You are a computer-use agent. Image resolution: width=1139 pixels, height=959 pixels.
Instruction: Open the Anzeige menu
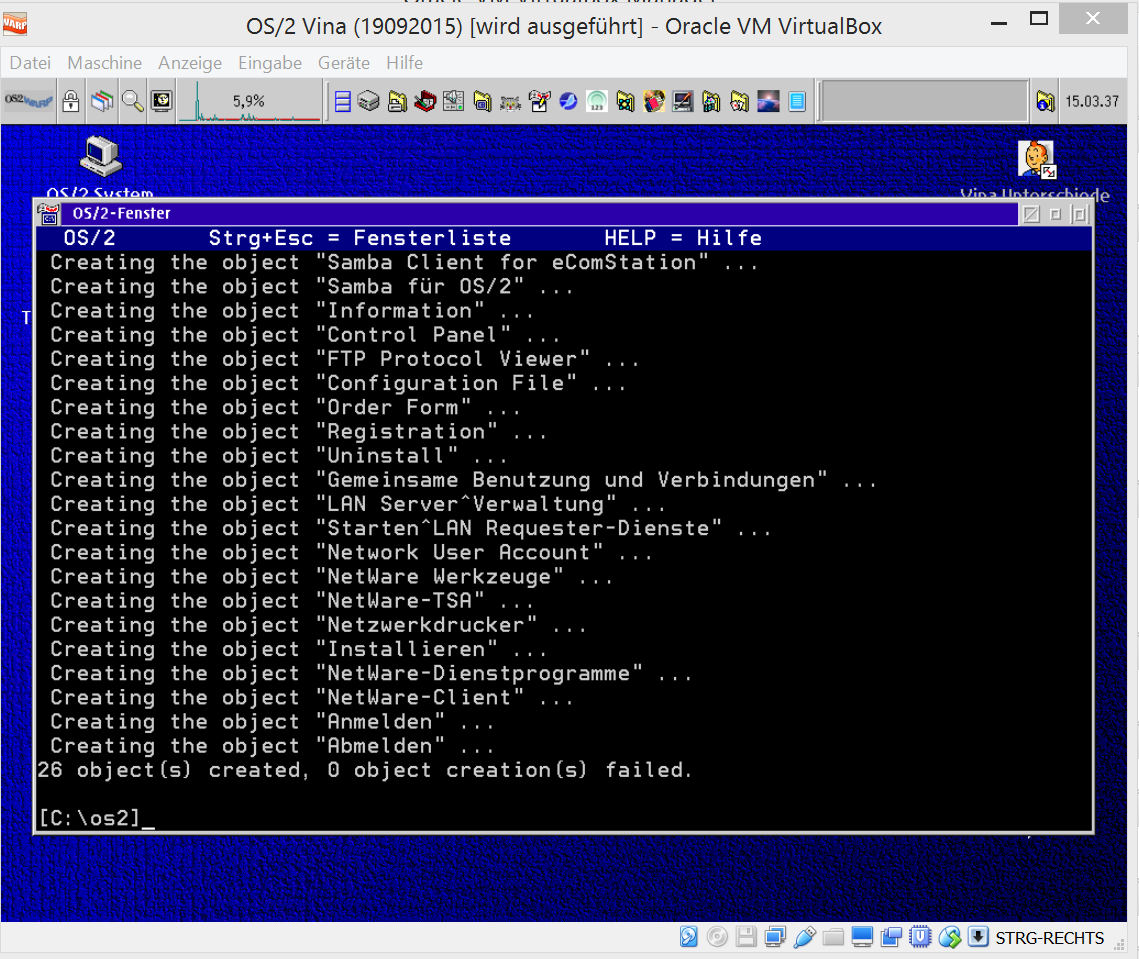point(190,63)
